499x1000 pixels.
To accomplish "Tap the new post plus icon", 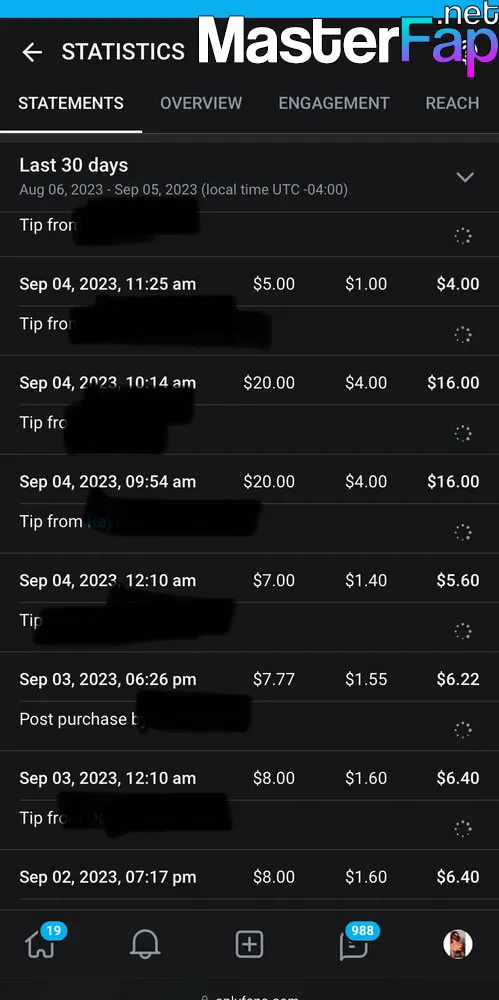I will point(250,944).
